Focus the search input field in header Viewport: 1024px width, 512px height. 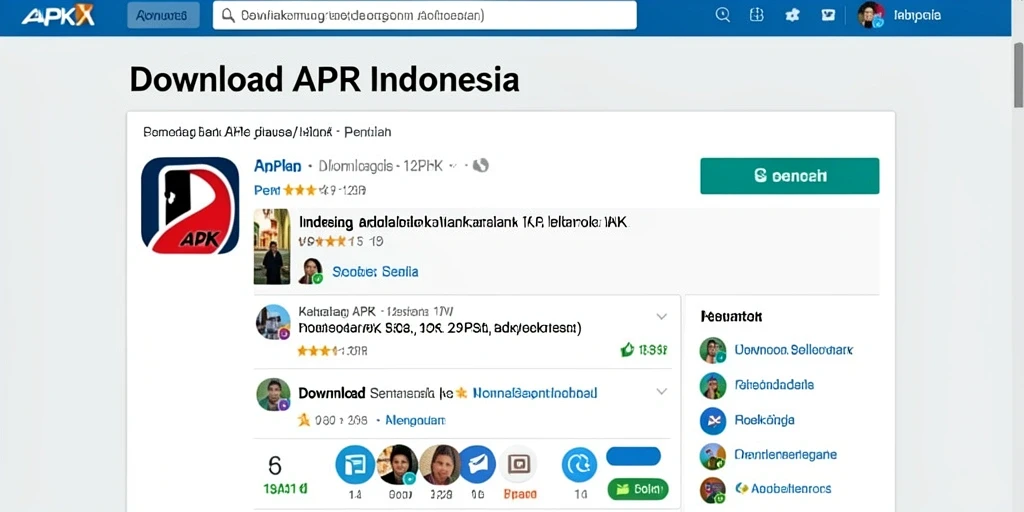tap(424, 15)
